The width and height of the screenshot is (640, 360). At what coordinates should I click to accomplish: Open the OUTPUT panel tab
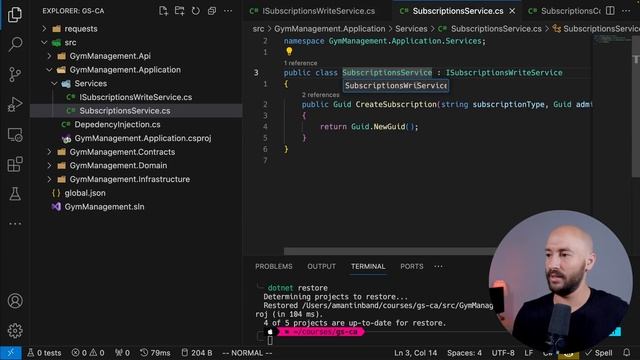point(321,267)
